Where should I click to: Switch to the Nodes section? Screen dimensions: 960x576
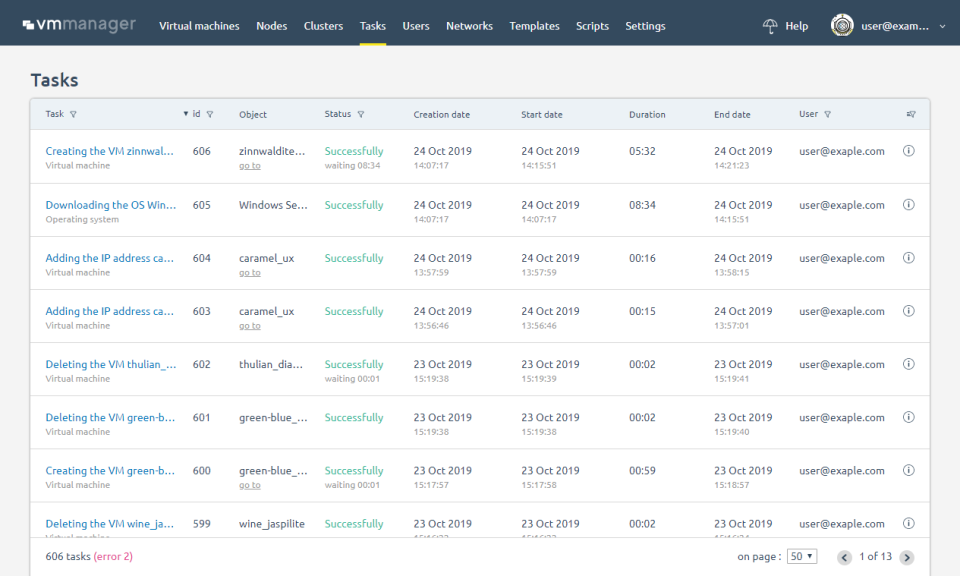(x=271, y=26)
